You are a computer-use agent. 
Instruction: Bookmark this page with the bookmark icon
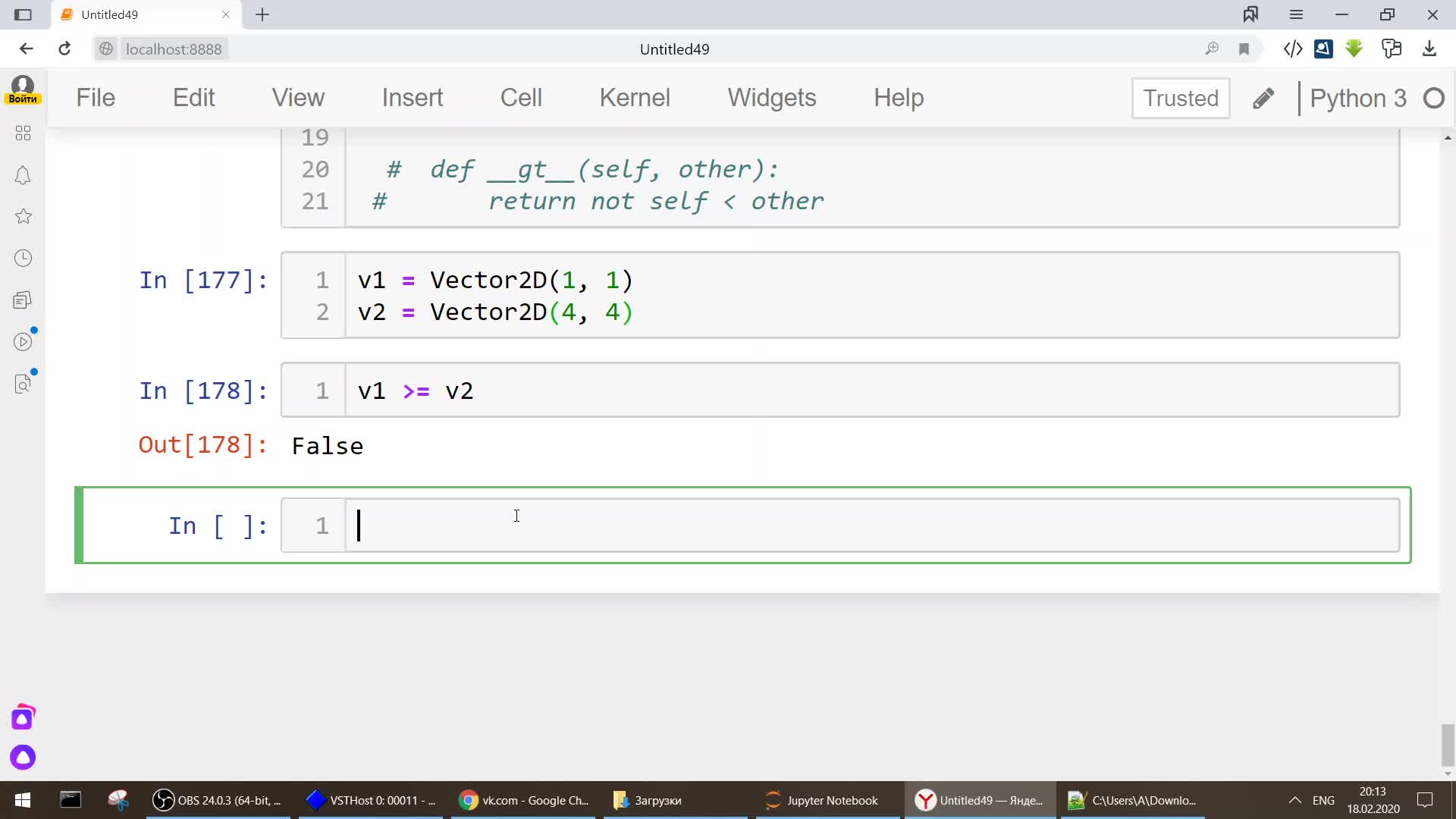coord(1244,49)
